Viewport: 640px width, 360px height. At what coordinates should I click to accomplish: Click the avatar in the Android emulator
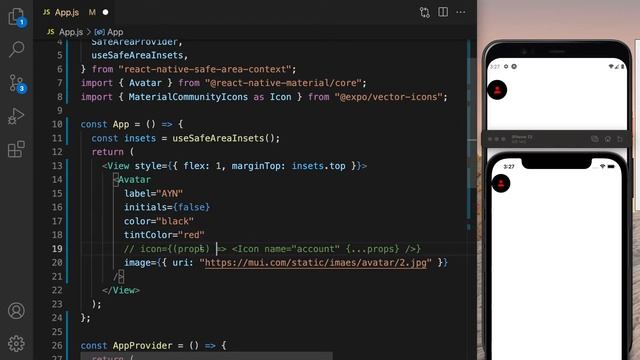pyautogui.click(x=497, y=90)
